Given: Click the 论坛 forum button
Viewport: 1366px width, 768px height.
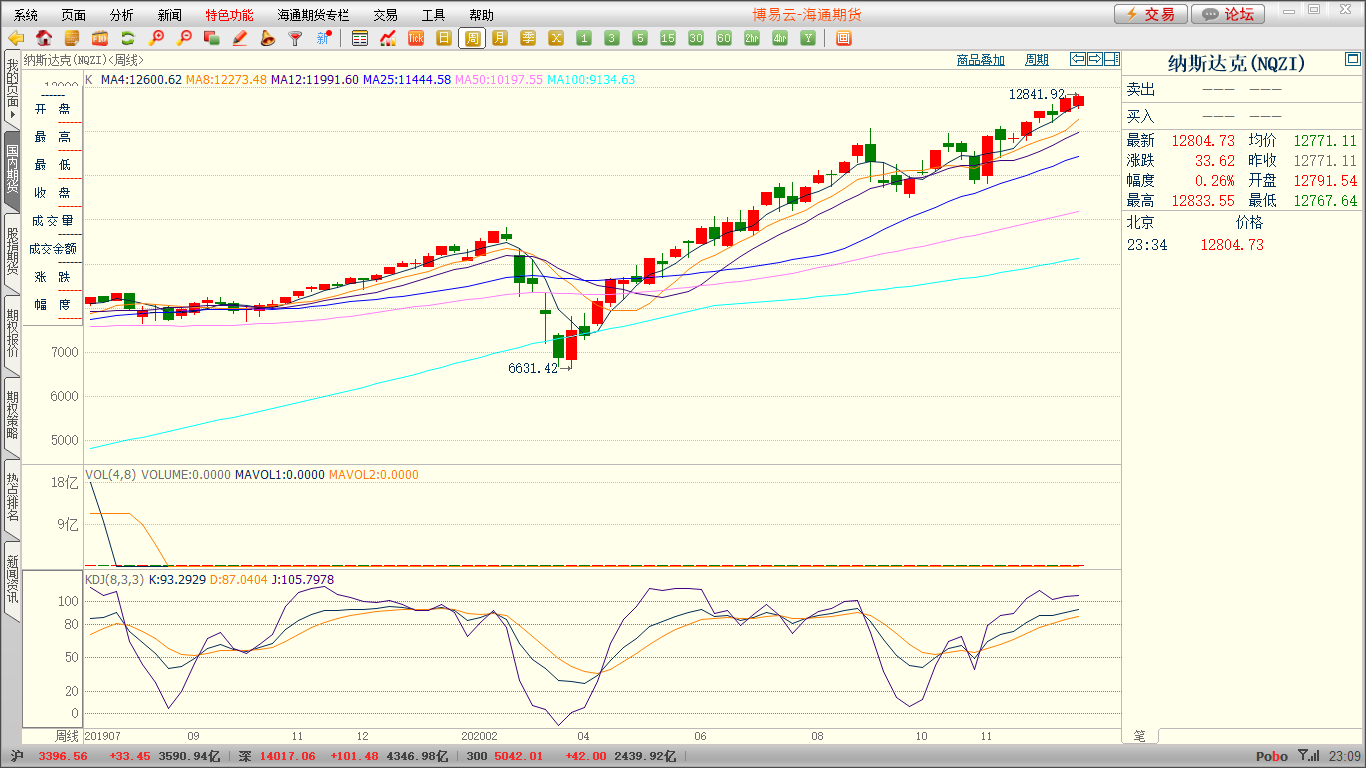Looking at the screenshot, I should [x=1228, y=14].
